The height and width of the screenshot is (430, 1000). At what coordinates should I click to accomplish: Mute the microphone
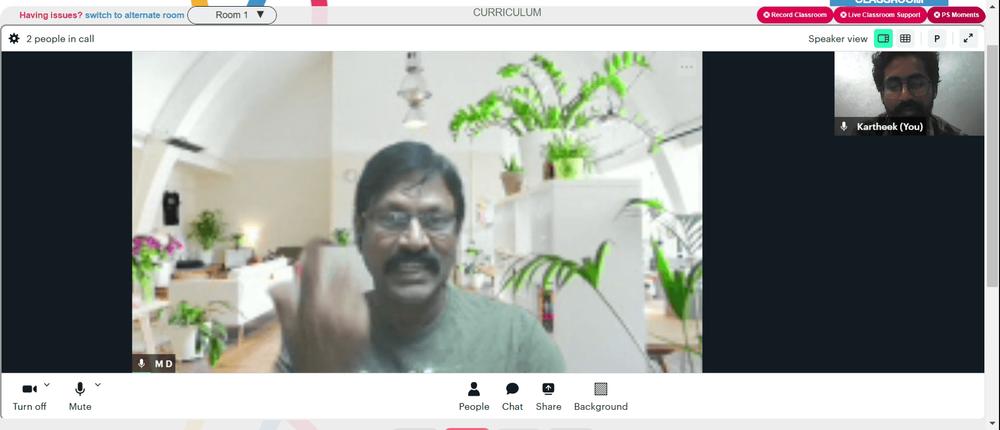click(x=80, y=396)
